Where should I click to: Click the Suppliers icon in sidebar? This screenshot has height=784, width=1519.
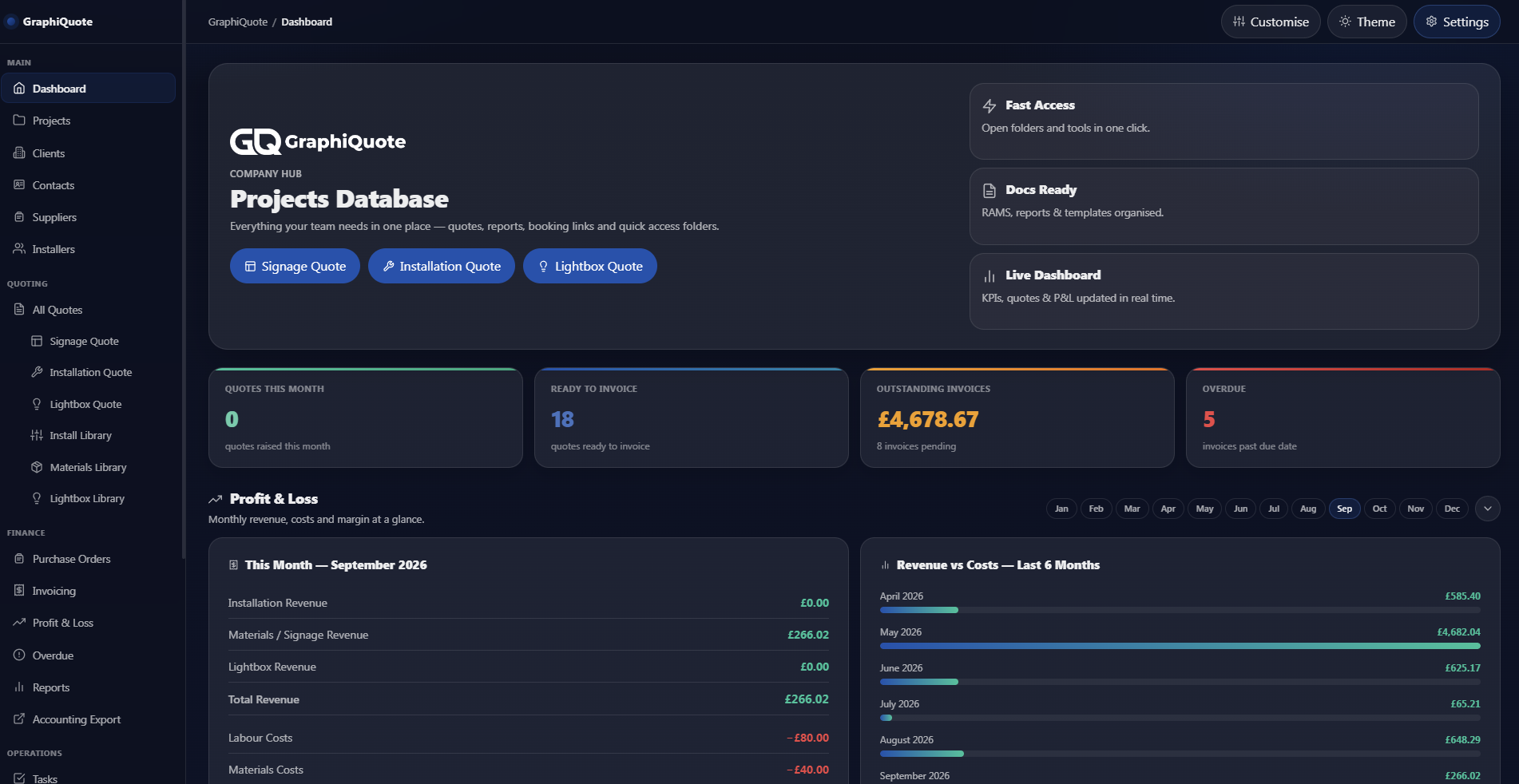coord(19,217)
